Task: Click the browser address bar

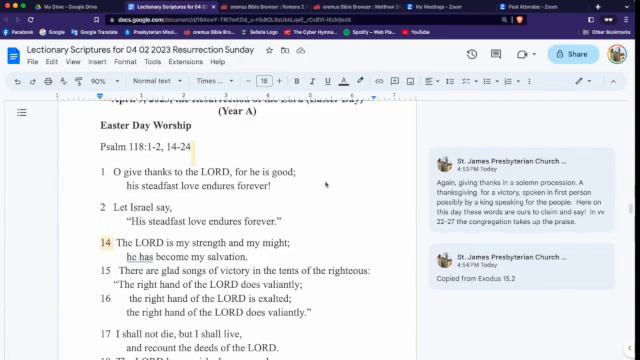Action: pyautogui.click(x=302, y=20)
